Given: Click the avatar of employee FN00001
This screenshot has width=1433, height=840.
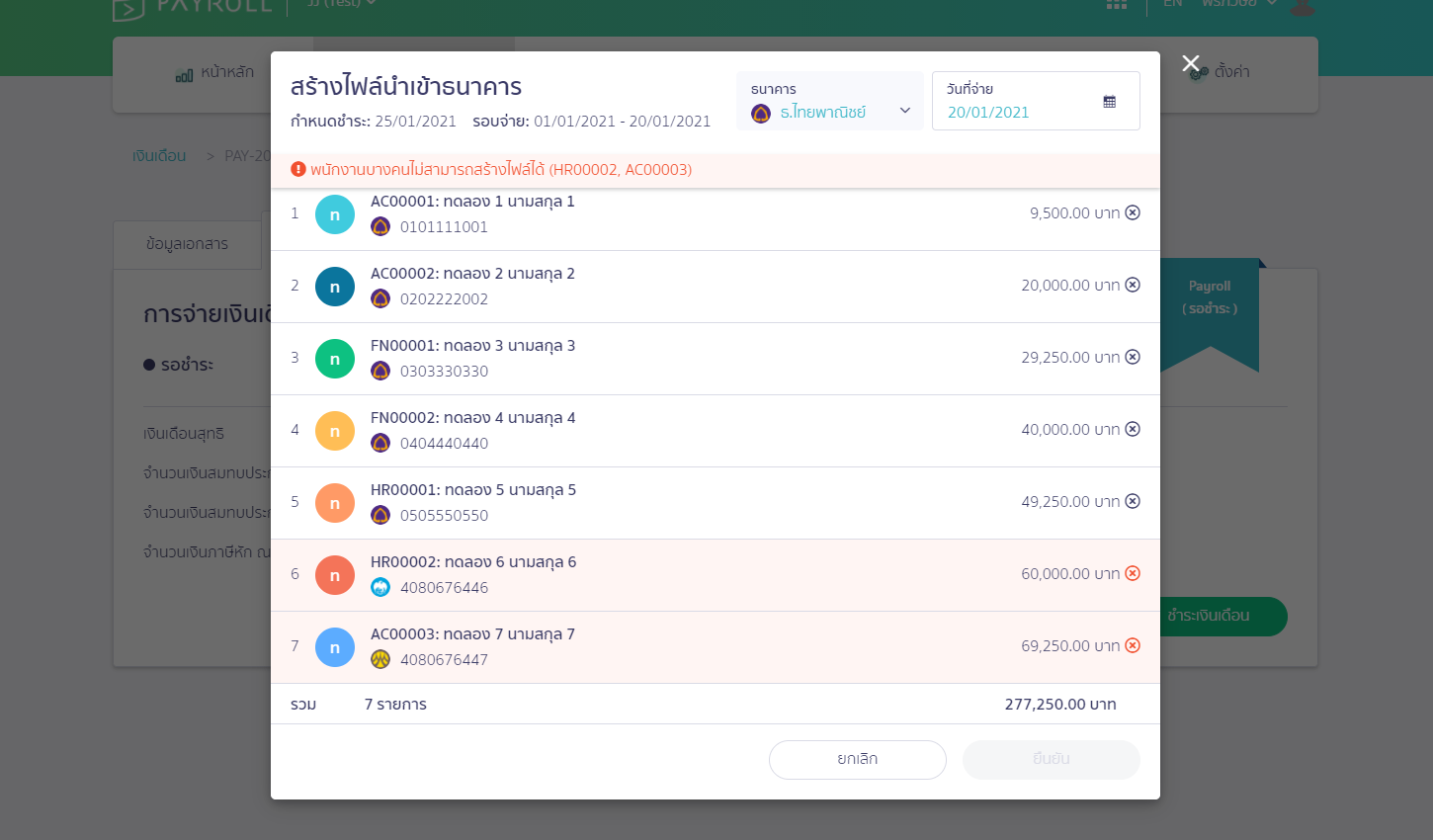Looking at the screenshot, I should (x=335, y=359).
